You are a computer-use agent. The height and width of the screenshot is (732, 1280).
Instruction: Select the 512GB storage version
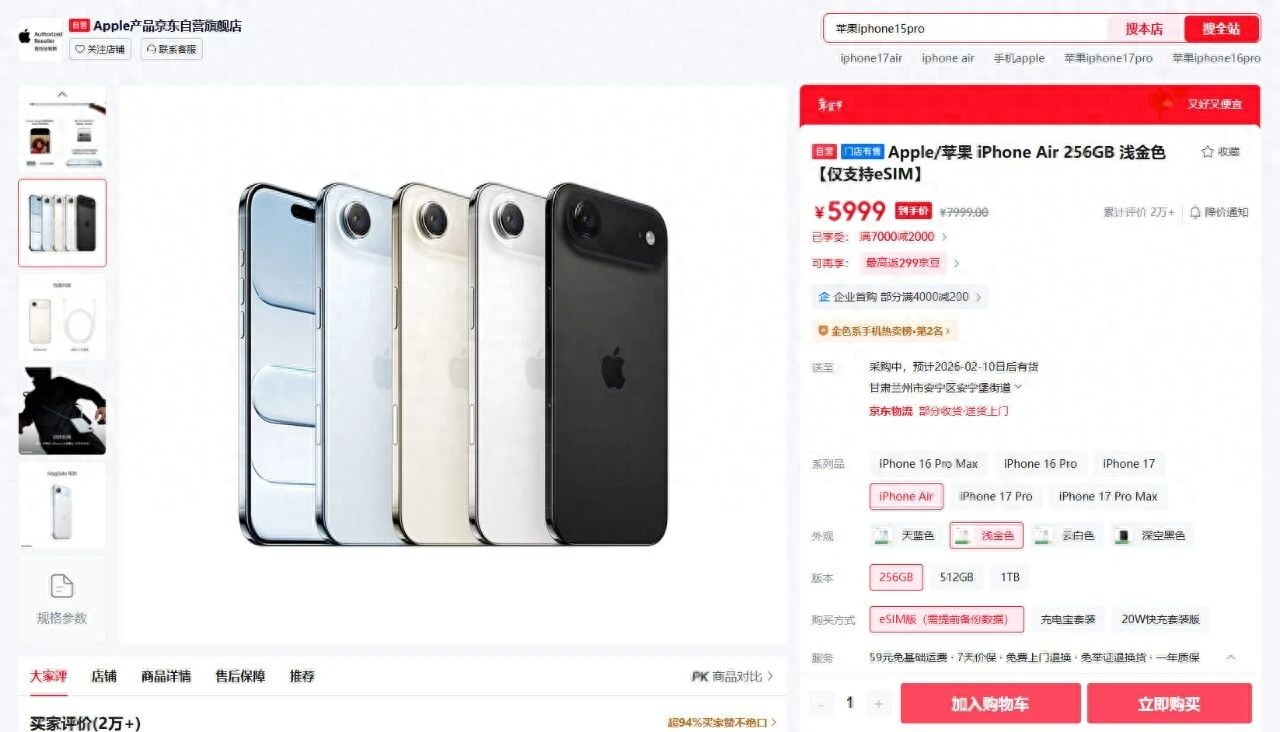coord(956,578)
